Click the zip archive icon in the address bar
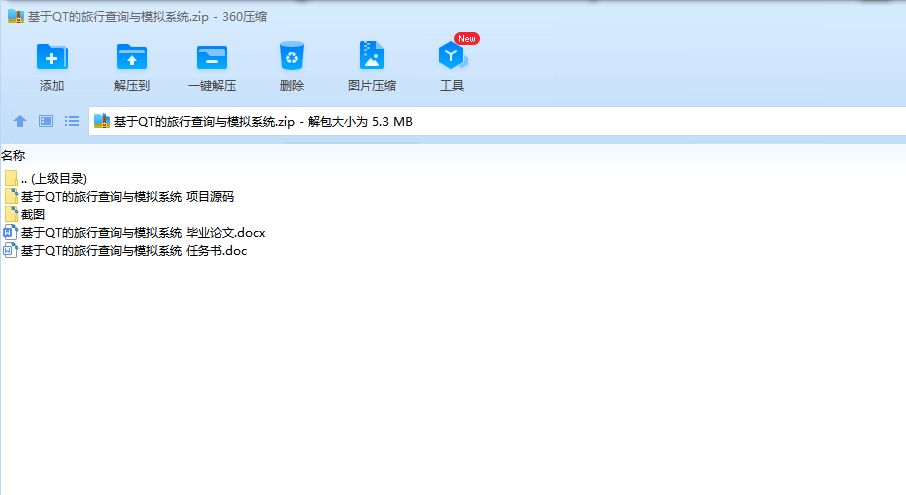 click(102, 121)
